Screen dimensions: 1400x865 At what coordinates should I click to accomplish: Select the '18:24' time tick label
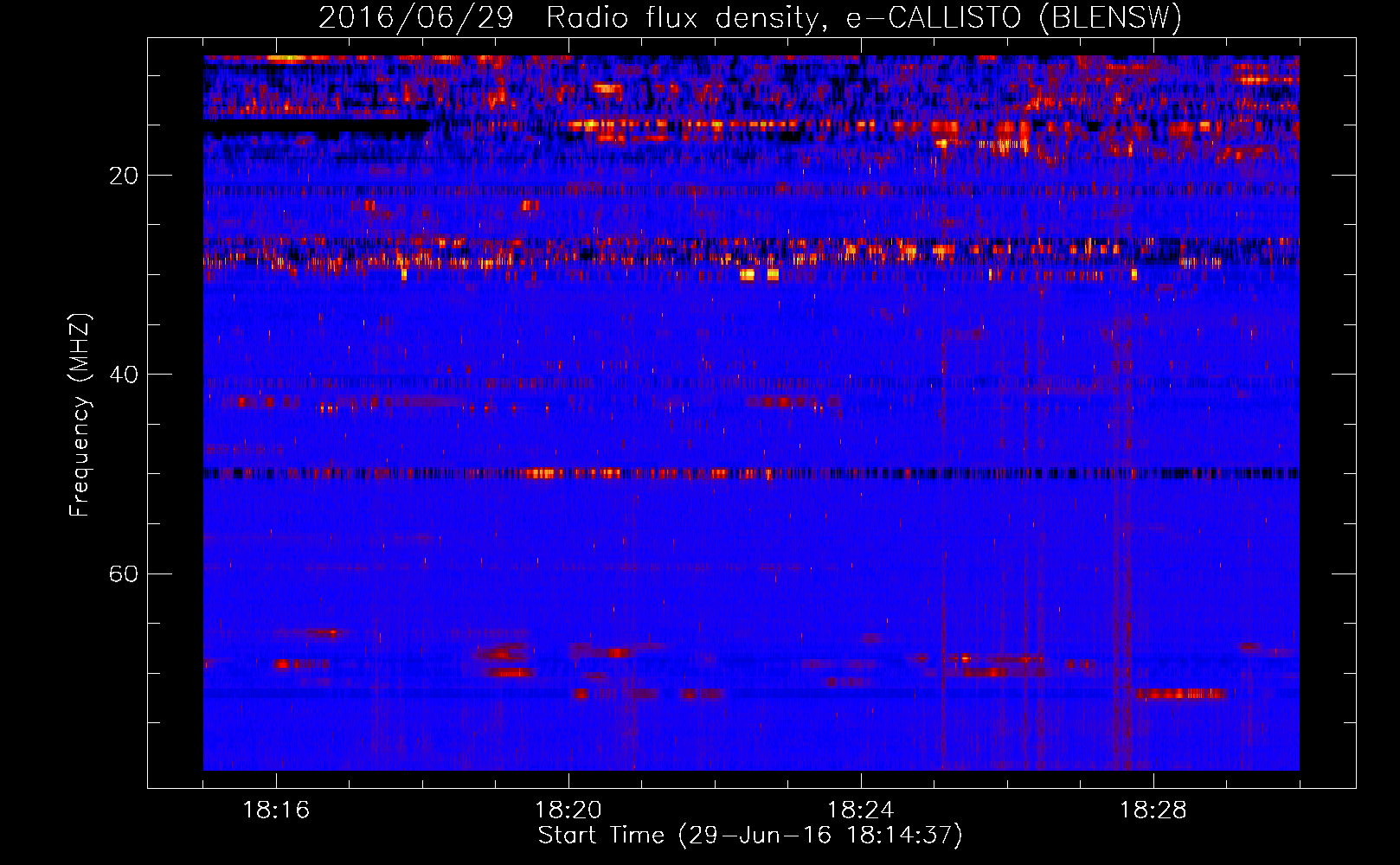[x=861, y=811]
